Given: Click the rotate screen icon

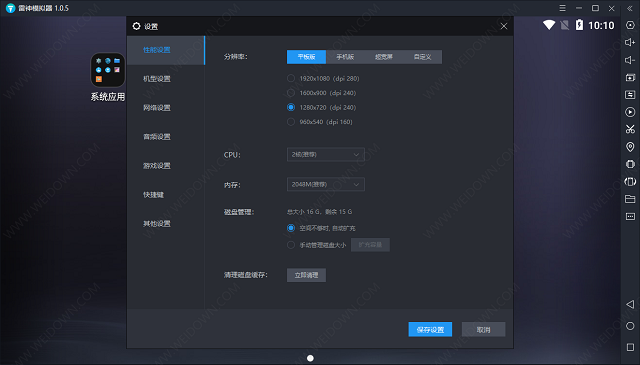Looking at the screenshot, I should 630,182.
